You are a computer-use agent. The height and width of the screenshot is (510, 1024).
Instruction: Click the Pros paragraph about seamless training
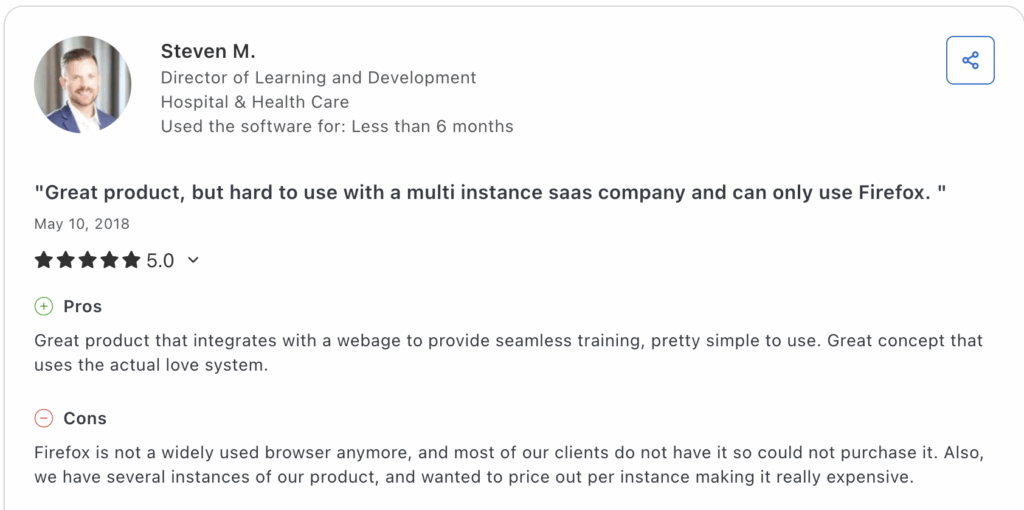click(508, 352)
